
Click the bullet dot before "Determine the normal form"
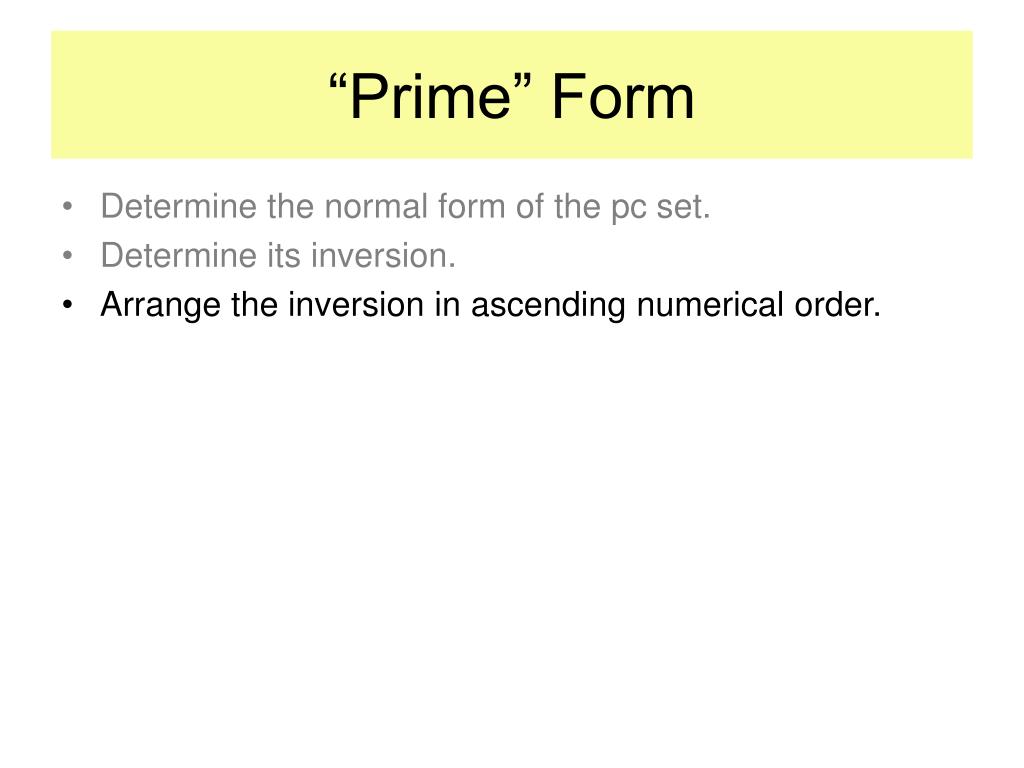point(67,207)
